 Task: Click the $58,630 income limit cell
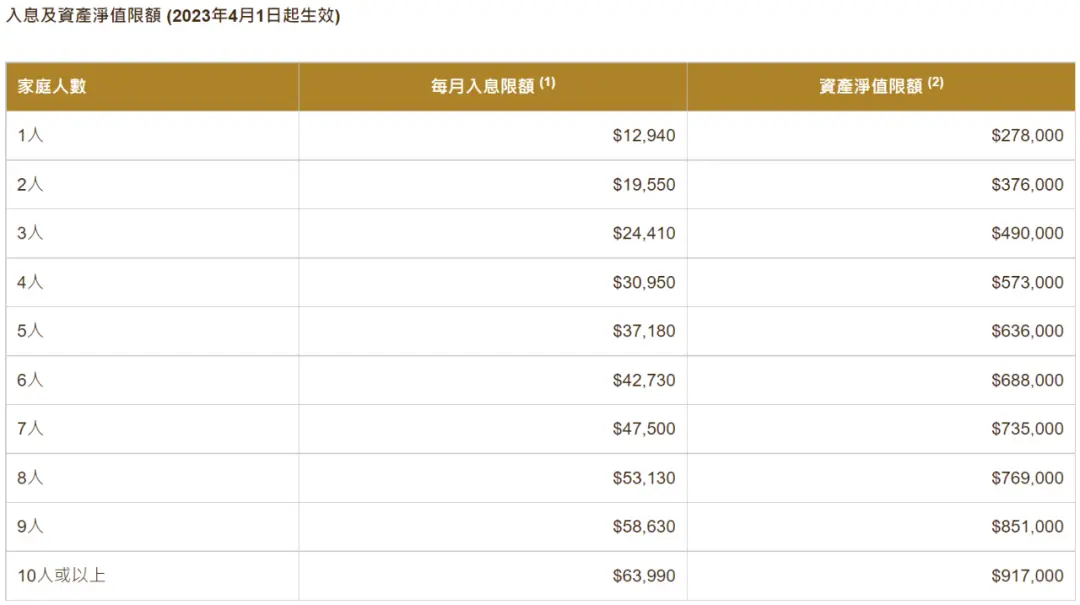pyautogui.click(x=644, y=527)
